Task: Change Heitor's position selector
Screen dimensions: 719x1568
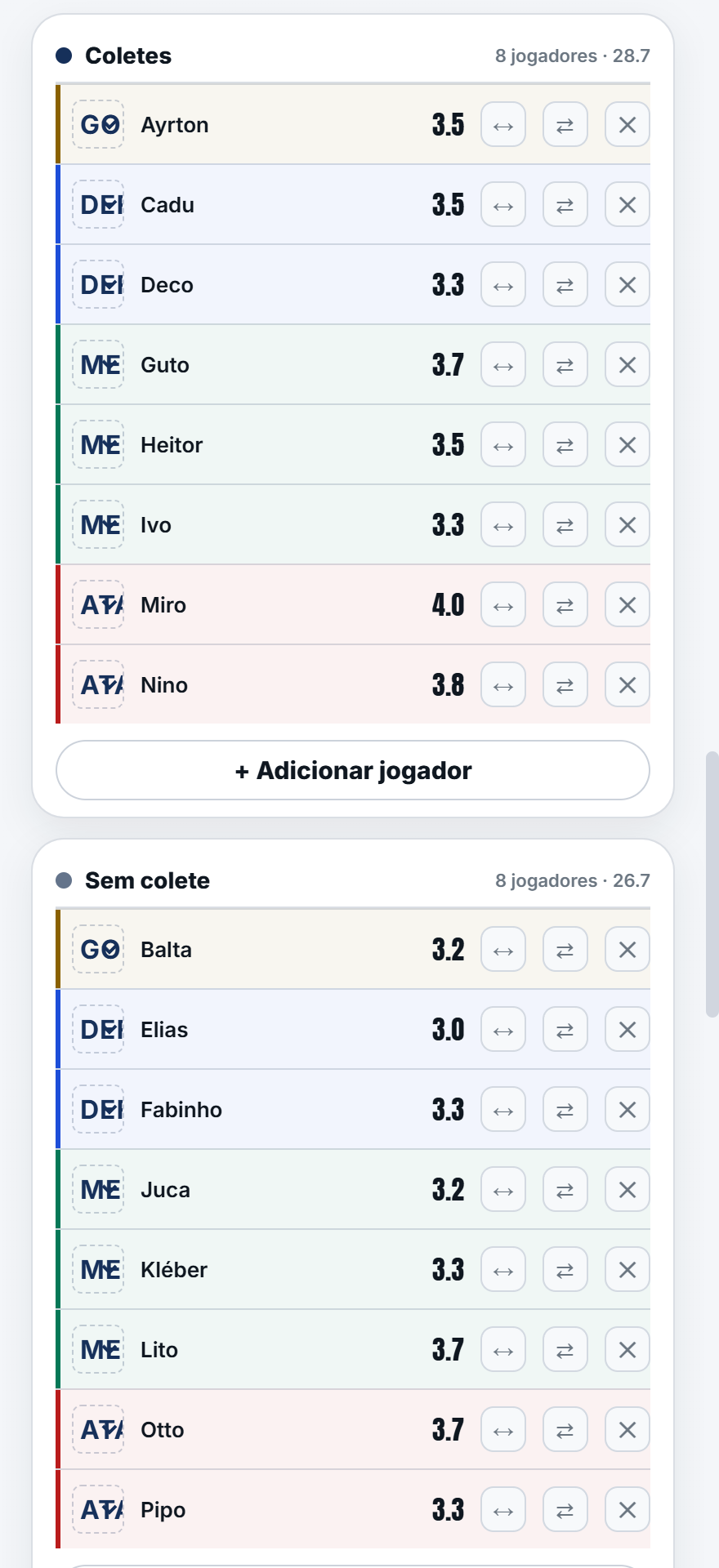Action: pyautogui.click(x=98, y=445)
